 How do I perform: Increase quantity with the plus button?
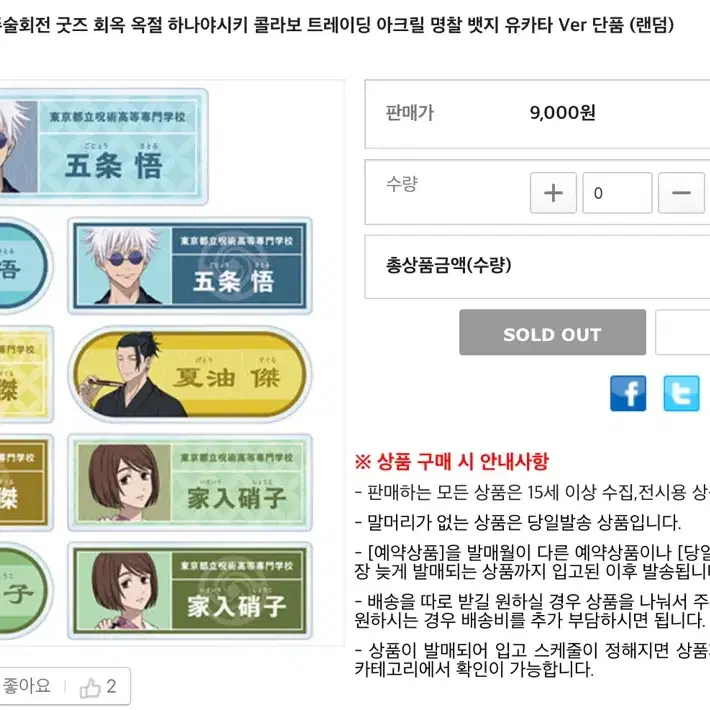pos(553,193)
